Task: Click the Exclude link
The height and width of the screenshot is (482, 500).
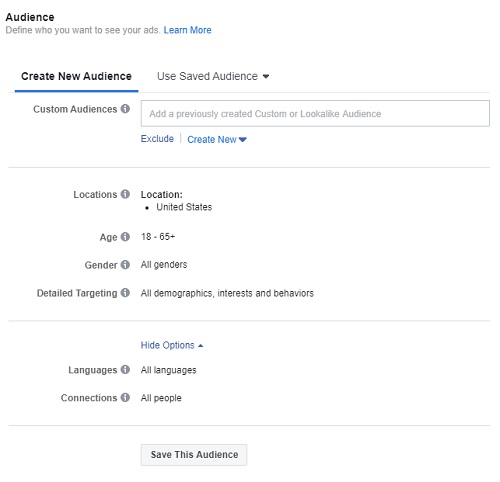Action: click(x=157, y=139)
